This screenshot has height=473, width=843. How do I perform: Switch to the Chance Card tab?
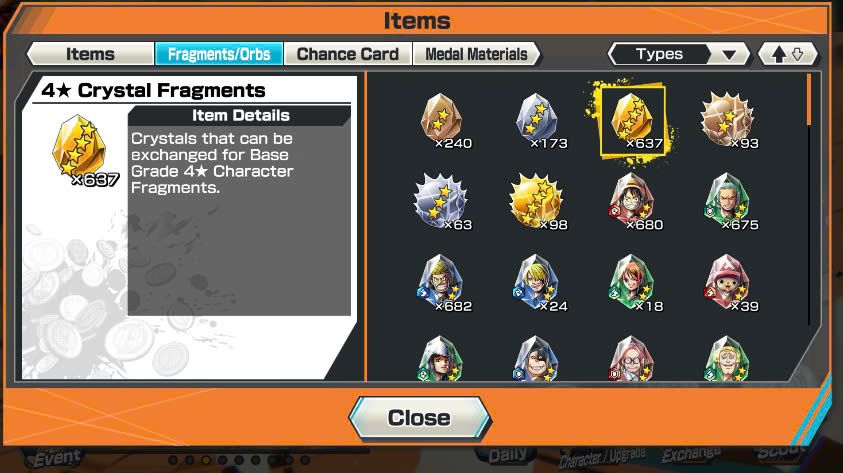click(x=348, y=54)
